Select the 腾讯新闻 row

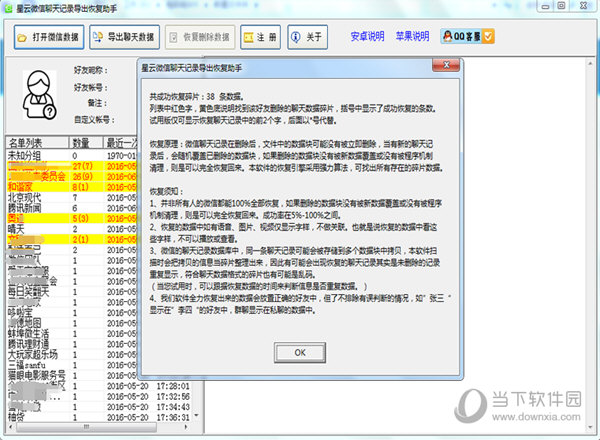(x=73, y=208)
